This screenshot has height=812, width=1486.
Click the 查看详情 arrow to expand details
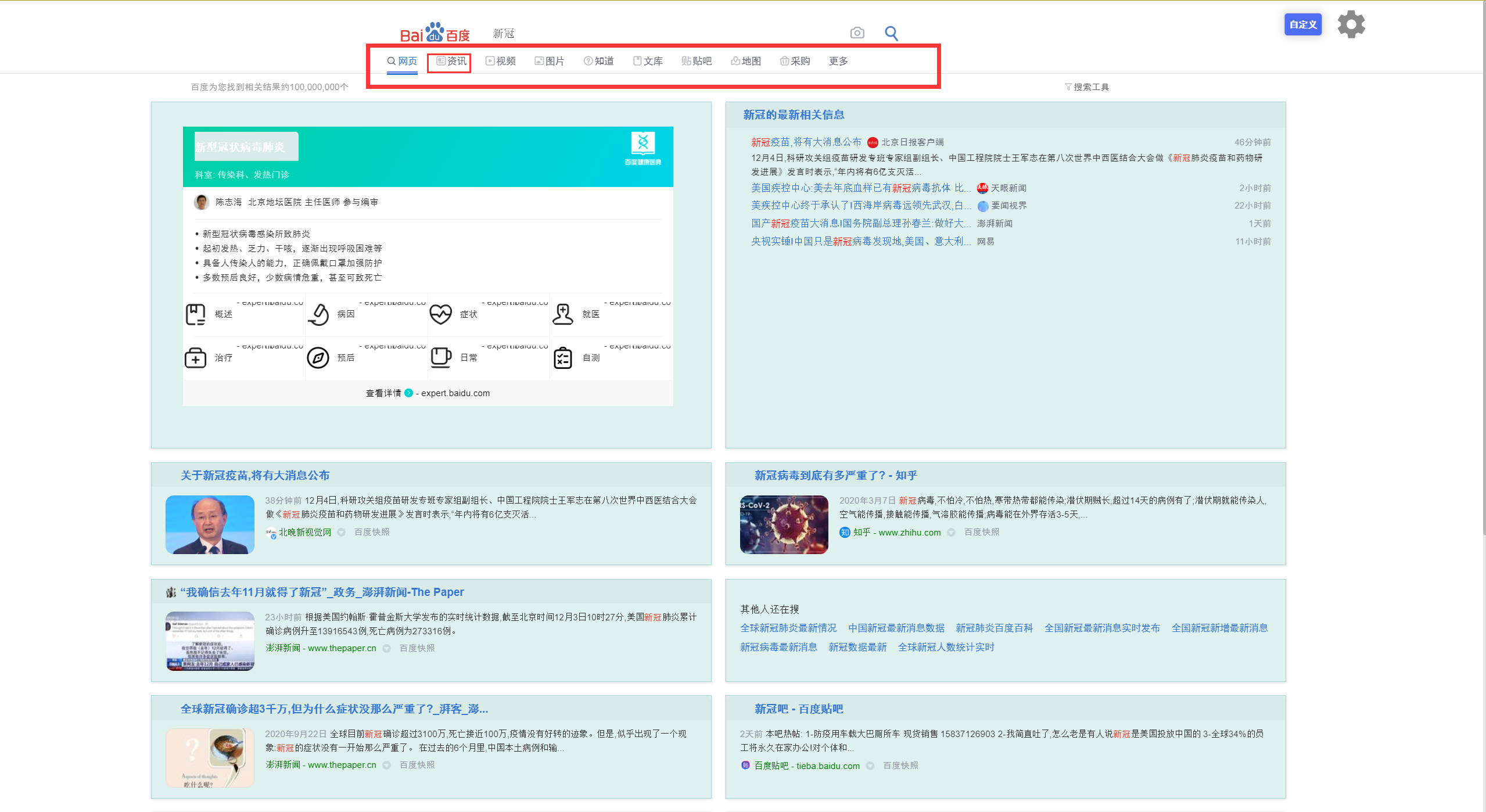pos(410,393)
